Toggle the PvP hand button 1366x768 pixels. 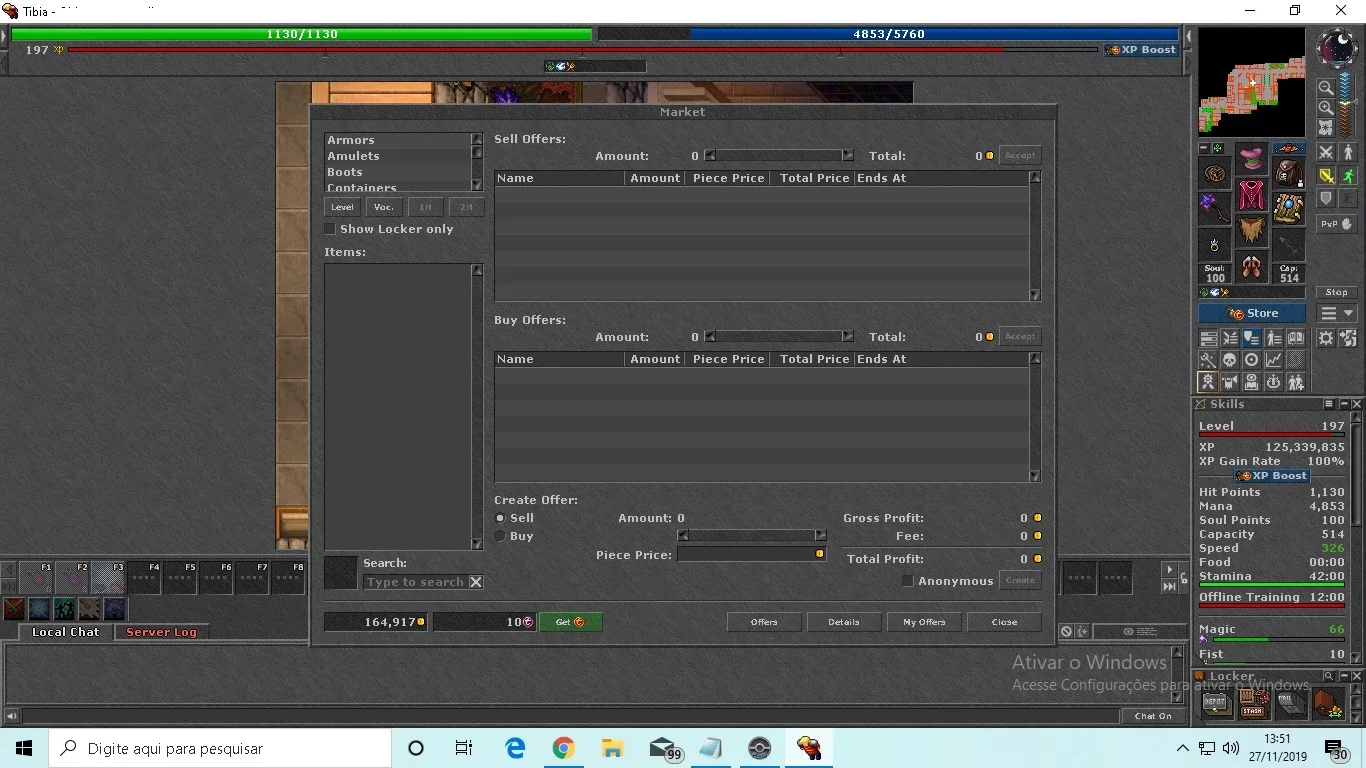pos(1336,224)
